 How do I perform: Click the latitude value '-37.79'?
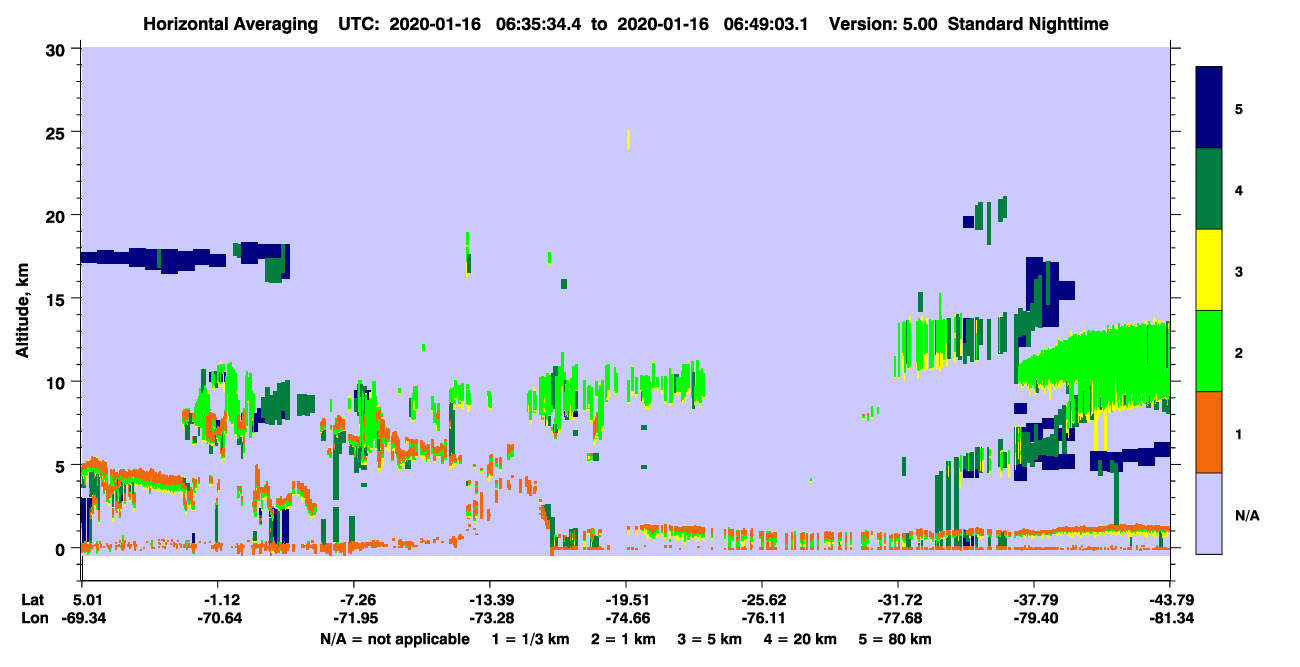pyautogui.click(x=1034, y=600)
